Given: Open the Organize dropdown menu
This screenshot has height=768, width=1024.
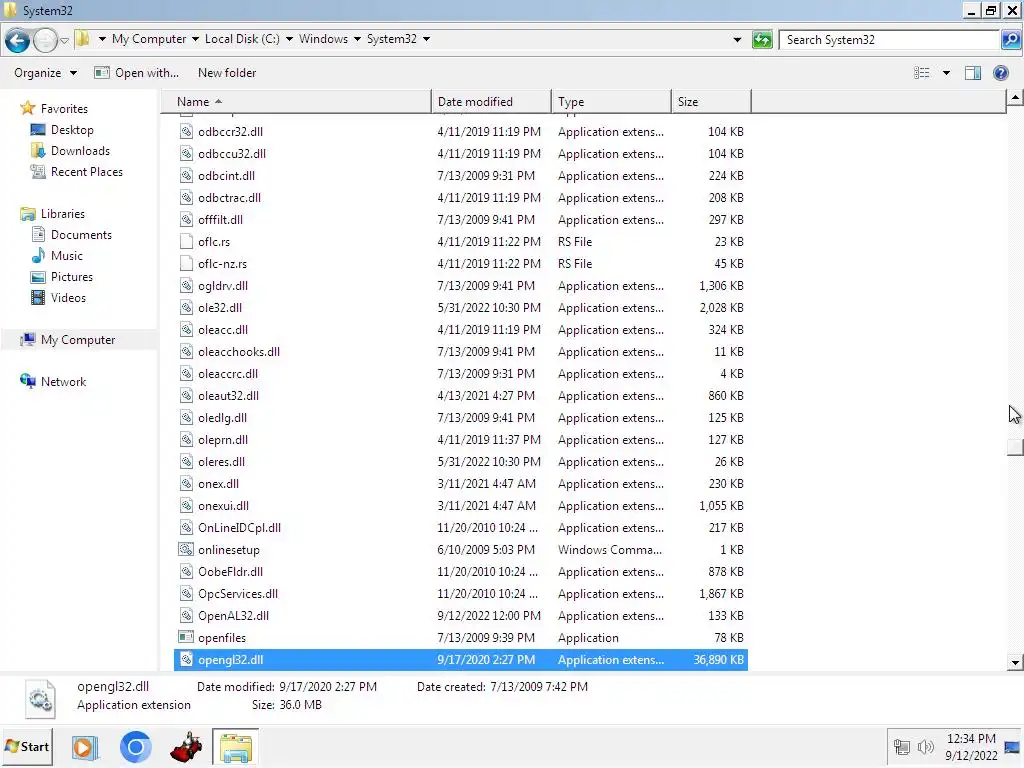Looking at the screenshot, I should pos(46,73).
